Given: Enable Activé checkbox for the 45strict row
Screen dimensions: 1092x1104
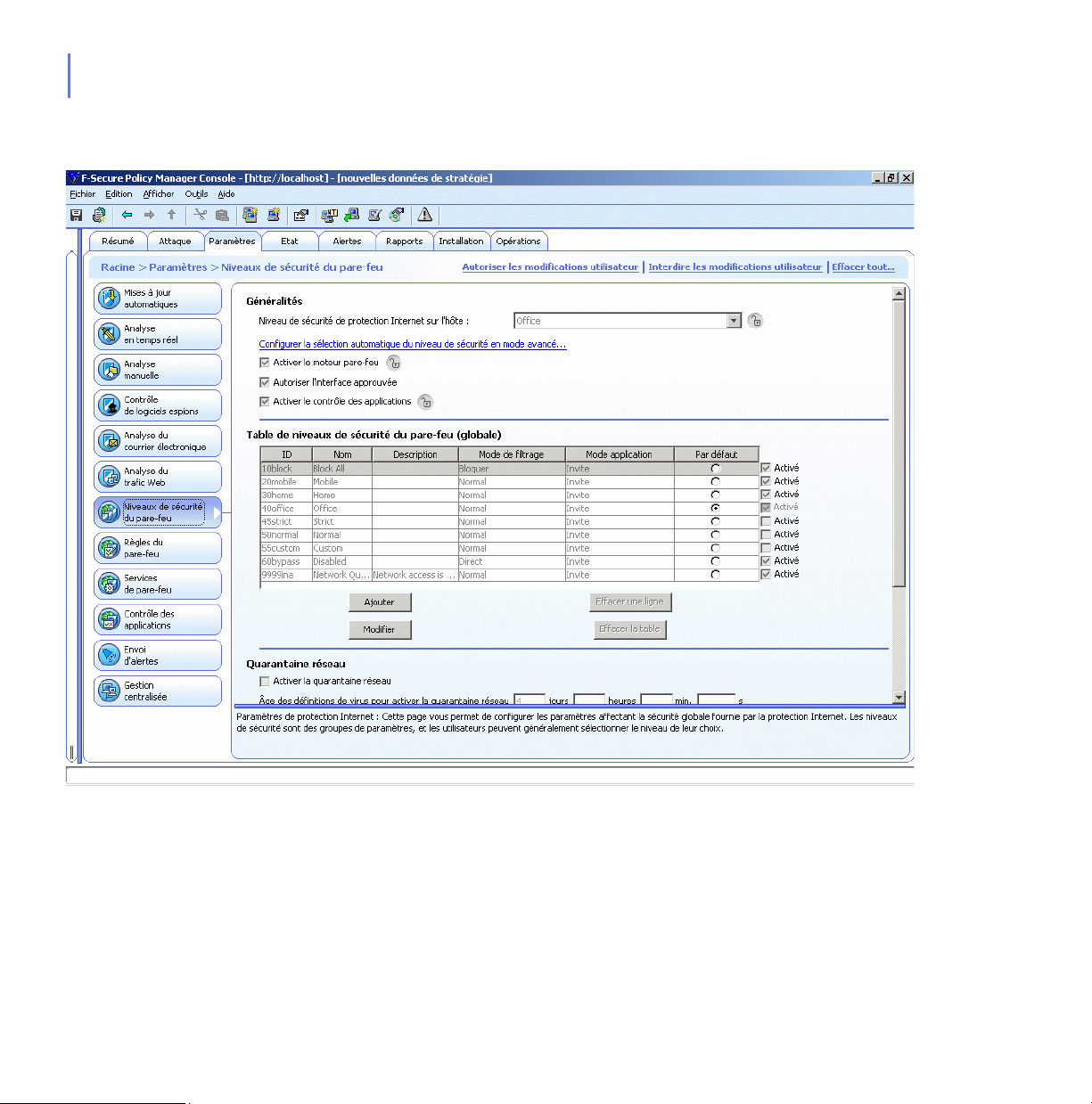Looking at the screenshot, I should point(766,521).
